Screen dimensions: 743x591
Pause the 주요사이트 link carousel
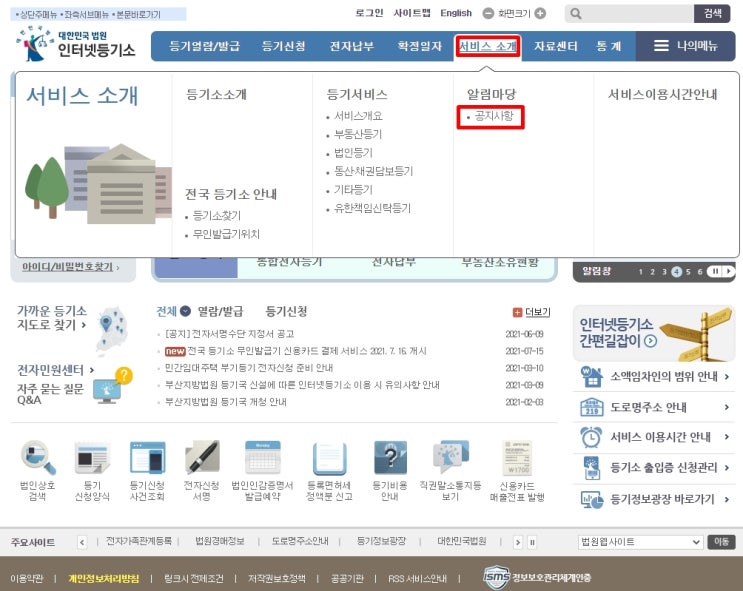pos(532,542)
